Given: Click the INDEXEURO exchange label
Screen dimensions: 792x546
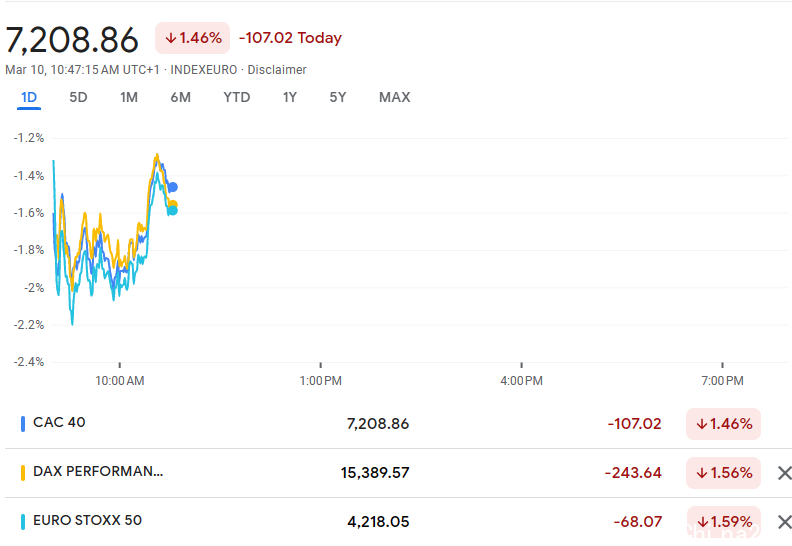Looking at the screenshot, I should (x=204, y=70).
